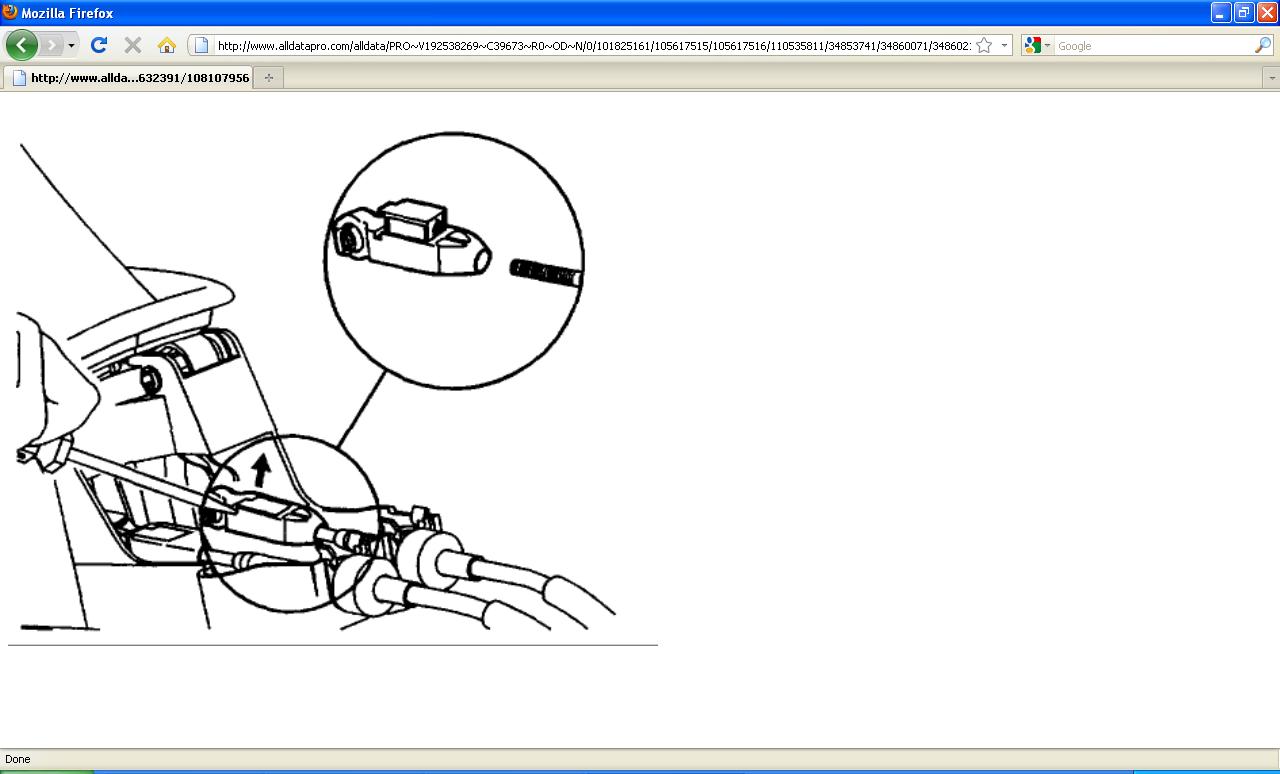Go back to the previous page
Image resolution: width=1280 pixels, height=774 pixels.
(21, 45)
